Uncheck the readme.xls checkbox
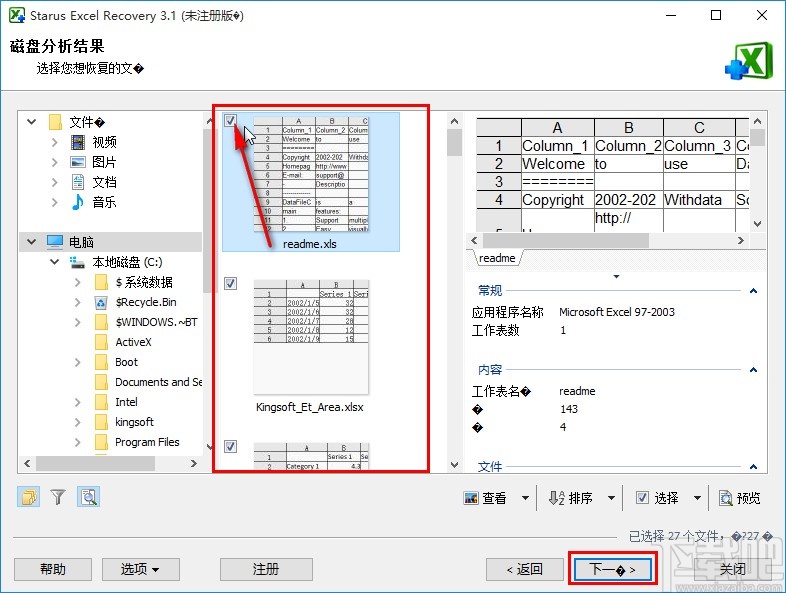 tap(230, 120)
